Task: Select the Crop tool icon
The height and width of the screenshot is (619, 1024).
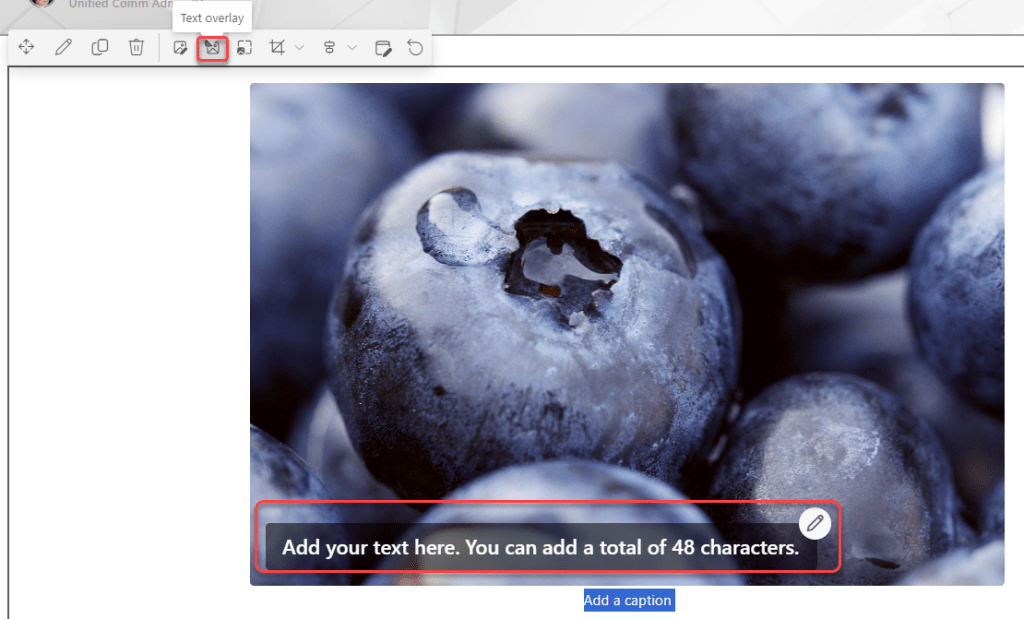Action: 278,47
